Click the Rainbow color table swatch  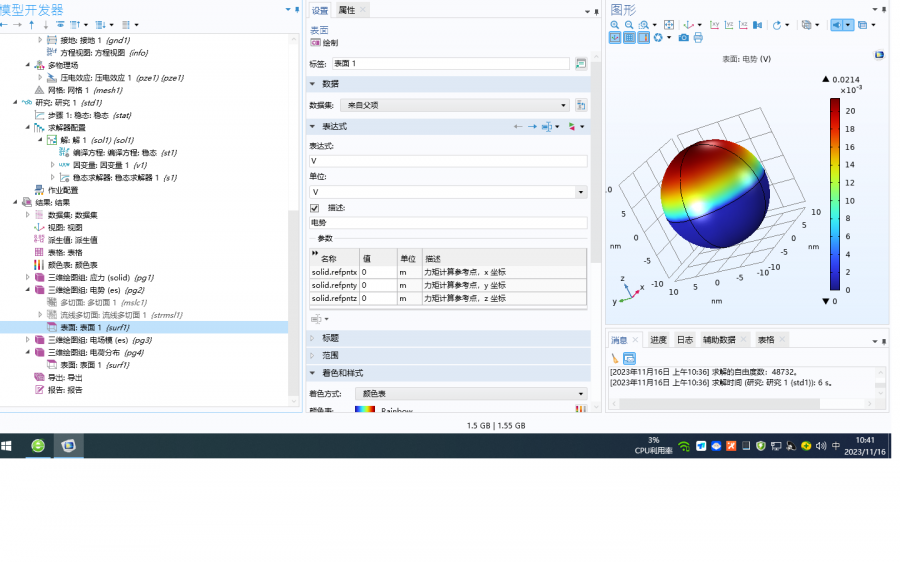pos(365,409)
